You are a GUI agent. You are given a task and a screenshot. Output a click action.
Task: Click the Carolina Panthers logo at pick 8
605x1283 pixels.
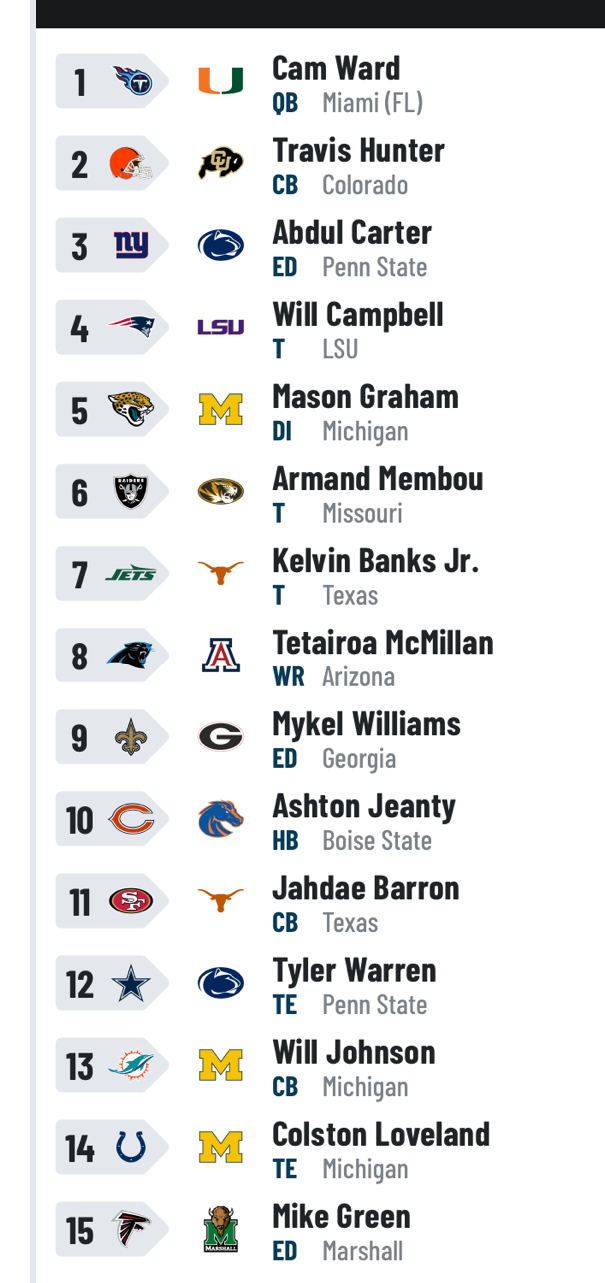(131, 655)
